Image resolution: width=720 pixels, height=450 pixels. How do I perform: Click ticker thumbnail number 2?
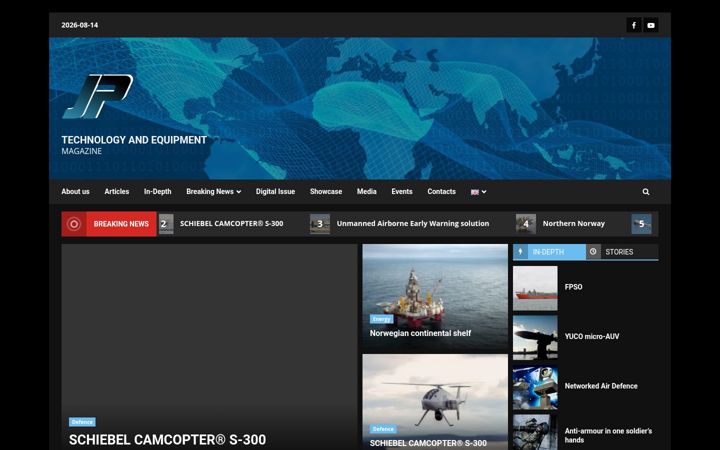click(x=166, y=224)
